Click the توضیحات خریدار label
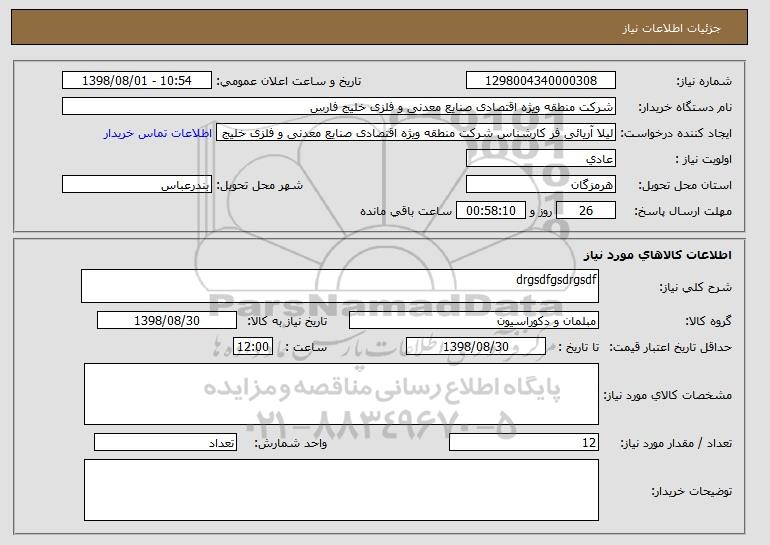The width and height of the screenshot is (770, 545). tap(691, 491)
